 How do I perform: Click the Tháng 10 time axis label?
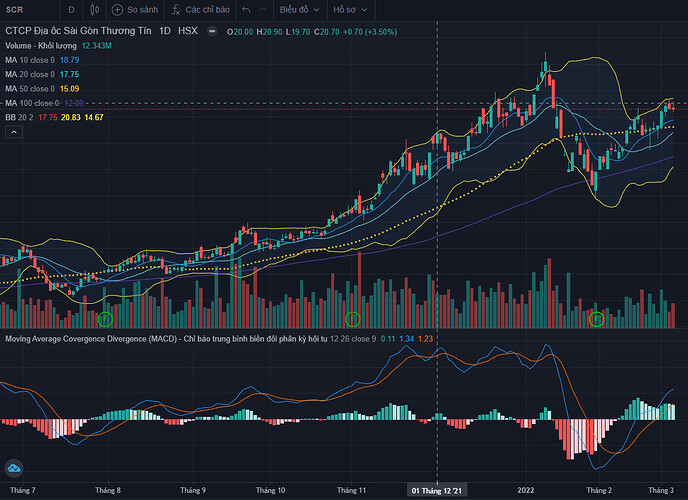click(x=271, y=490)
